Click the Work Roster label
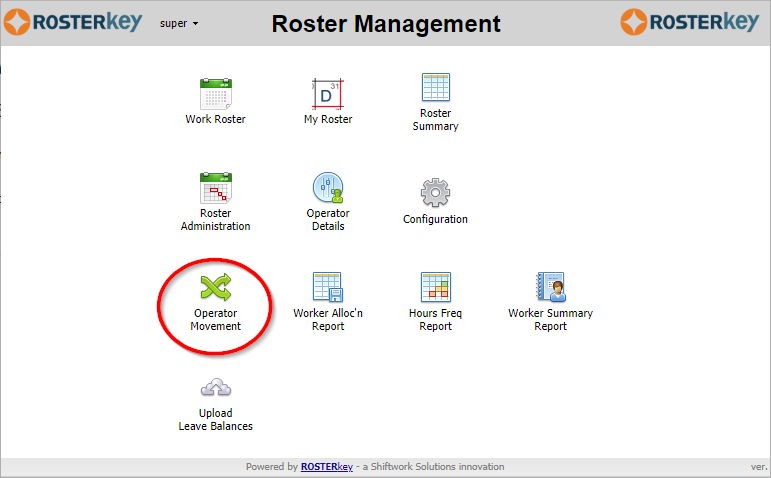The height and width of the screenshot is (478, 771). (215, 119)
